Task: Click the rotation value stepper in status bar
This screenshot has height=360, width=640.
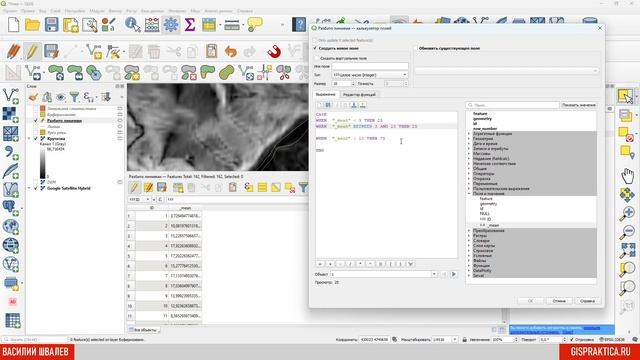Action: pos(564,340)
